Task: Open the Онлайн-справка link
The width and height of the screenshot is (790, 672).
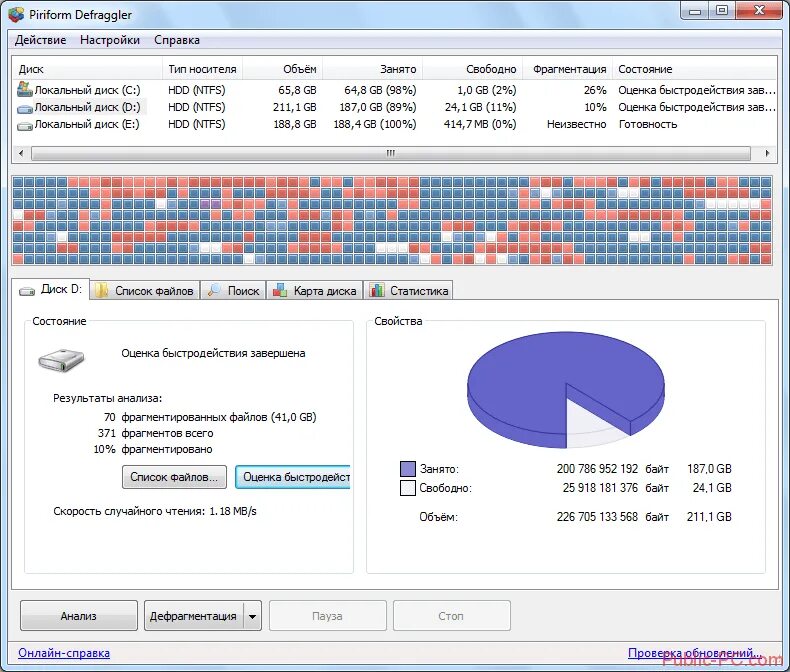Action: point(64,653)
